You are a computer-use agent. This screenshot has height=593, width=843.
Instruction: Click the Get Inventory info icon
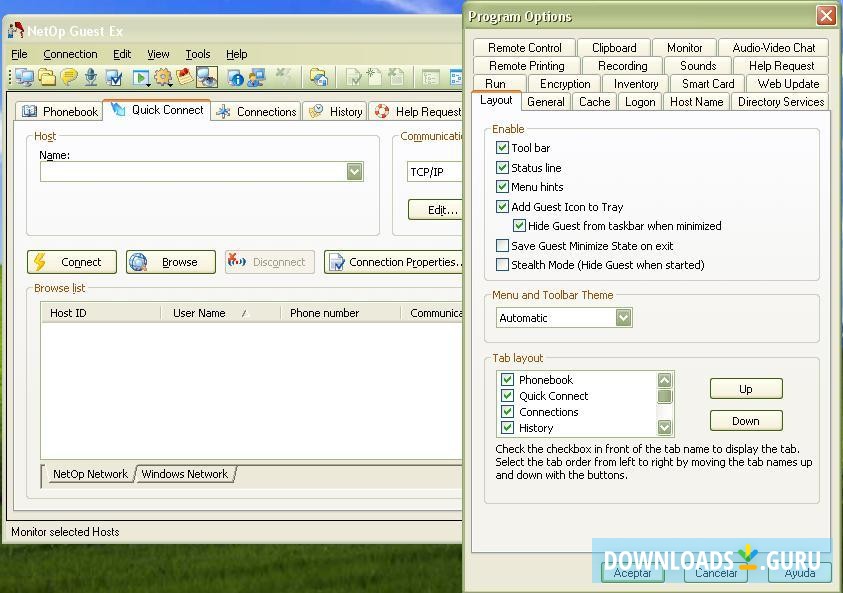tap(235, 77)
